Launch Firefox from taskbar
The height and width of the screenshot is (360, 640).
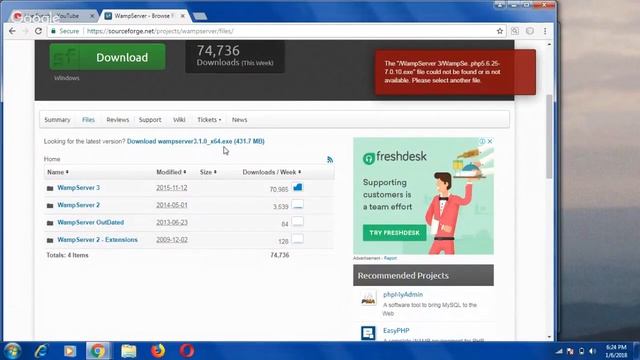(158, 351)
